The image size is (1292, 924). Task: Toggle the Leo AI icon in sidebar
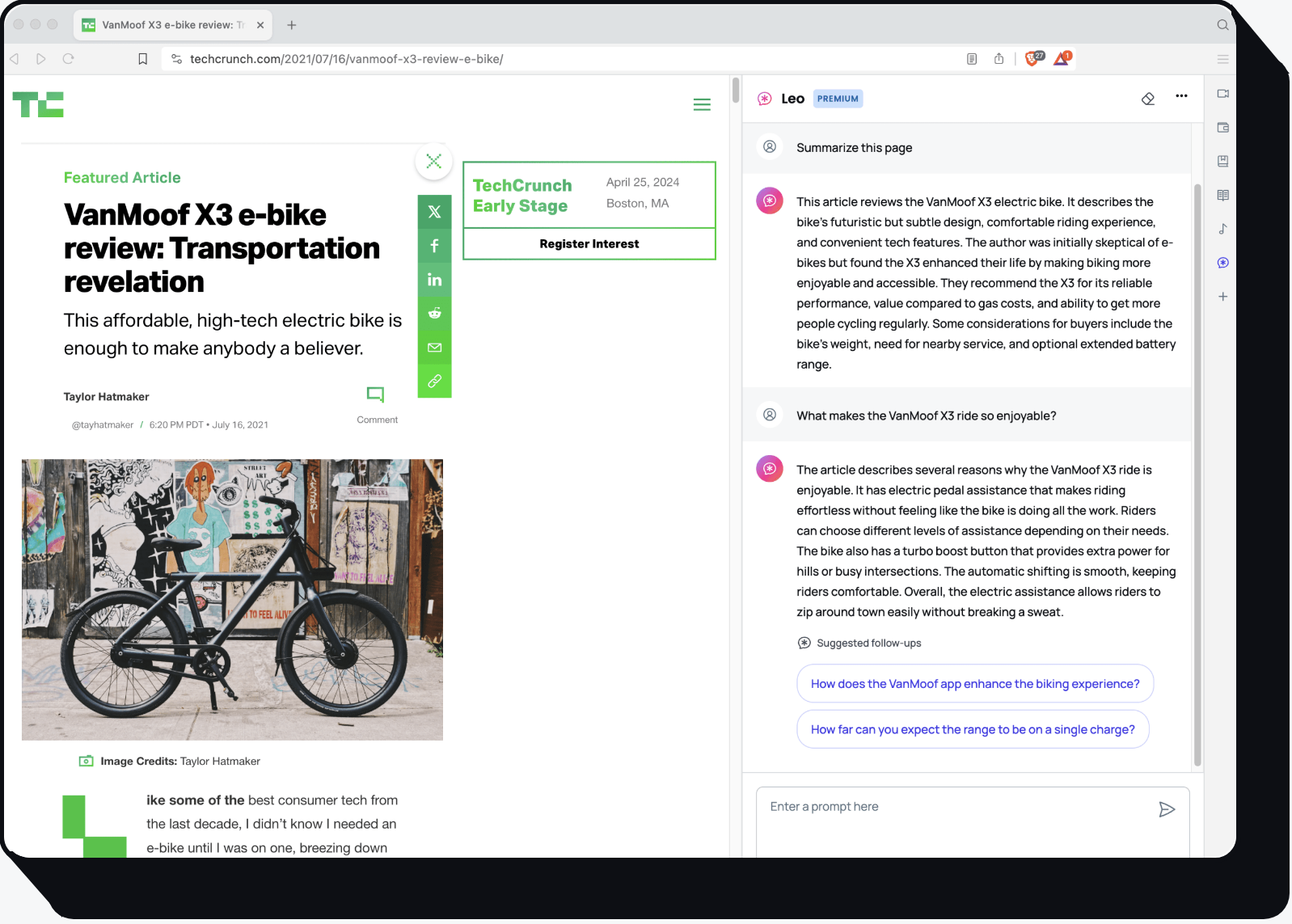(1222, 263)
